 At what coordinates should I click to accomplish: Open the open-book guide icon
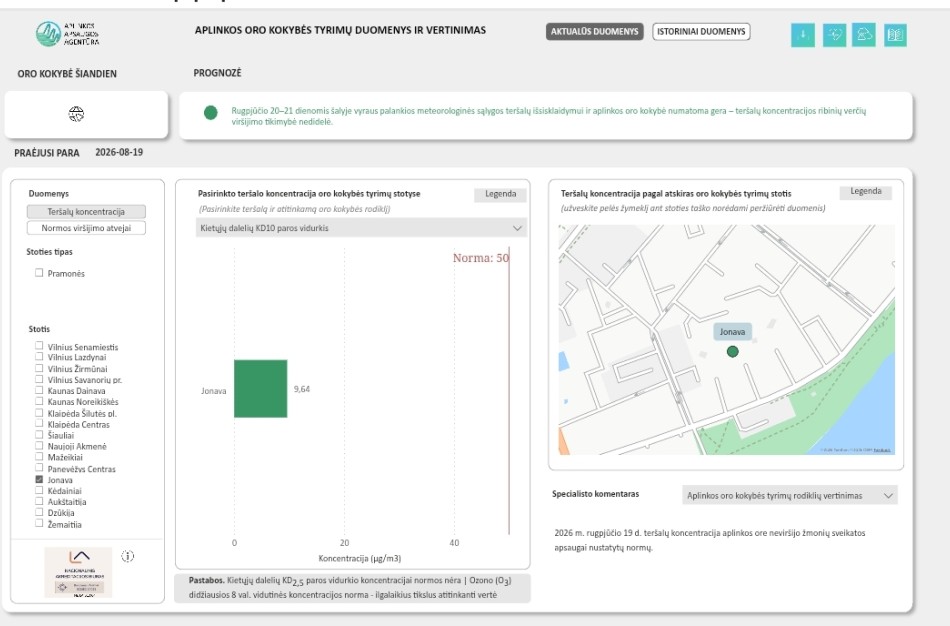pyautogui.click(x=895, y=35)
